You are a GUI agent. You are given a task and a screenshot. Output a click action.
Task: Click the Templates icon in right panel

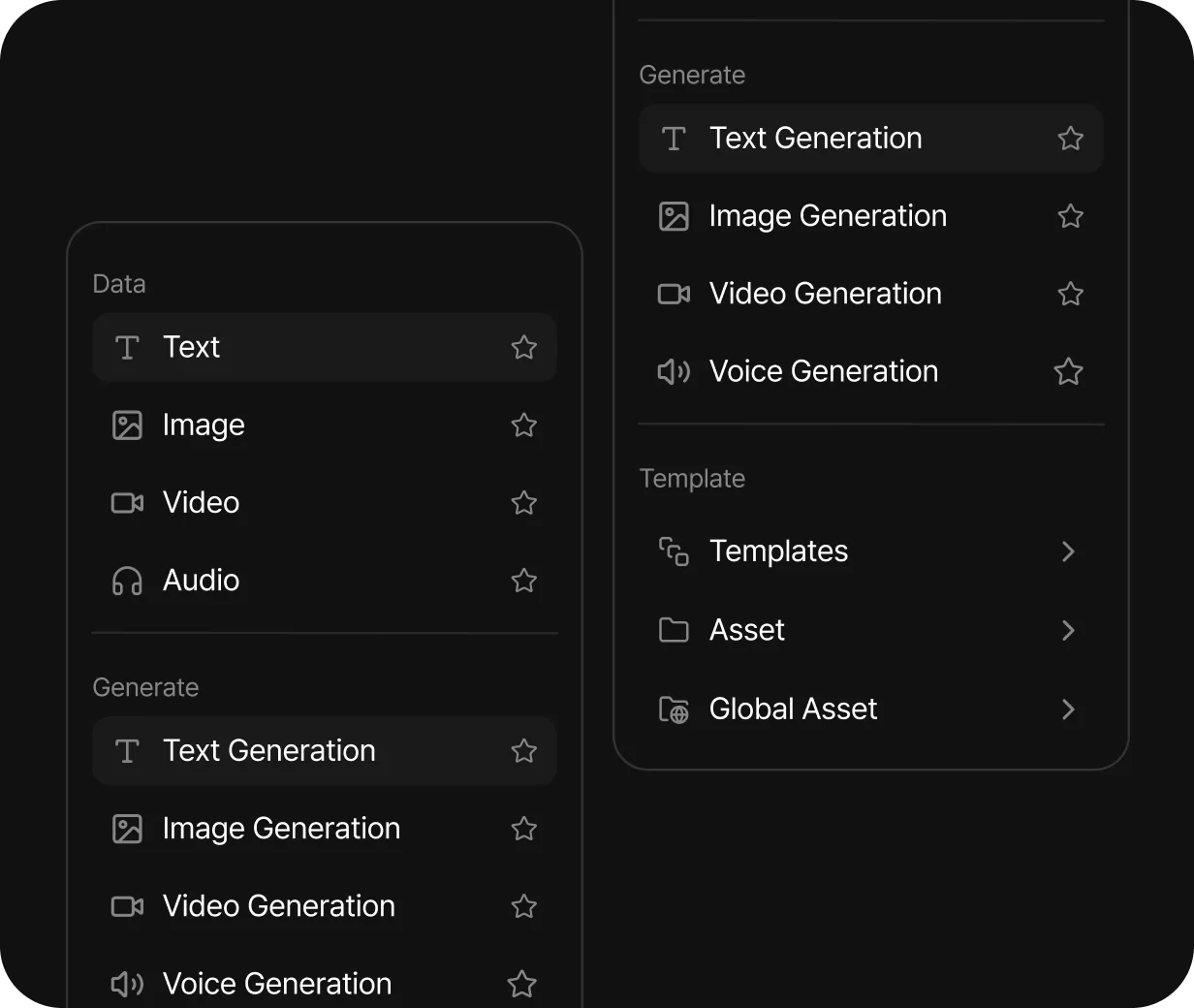coord(674,551)
